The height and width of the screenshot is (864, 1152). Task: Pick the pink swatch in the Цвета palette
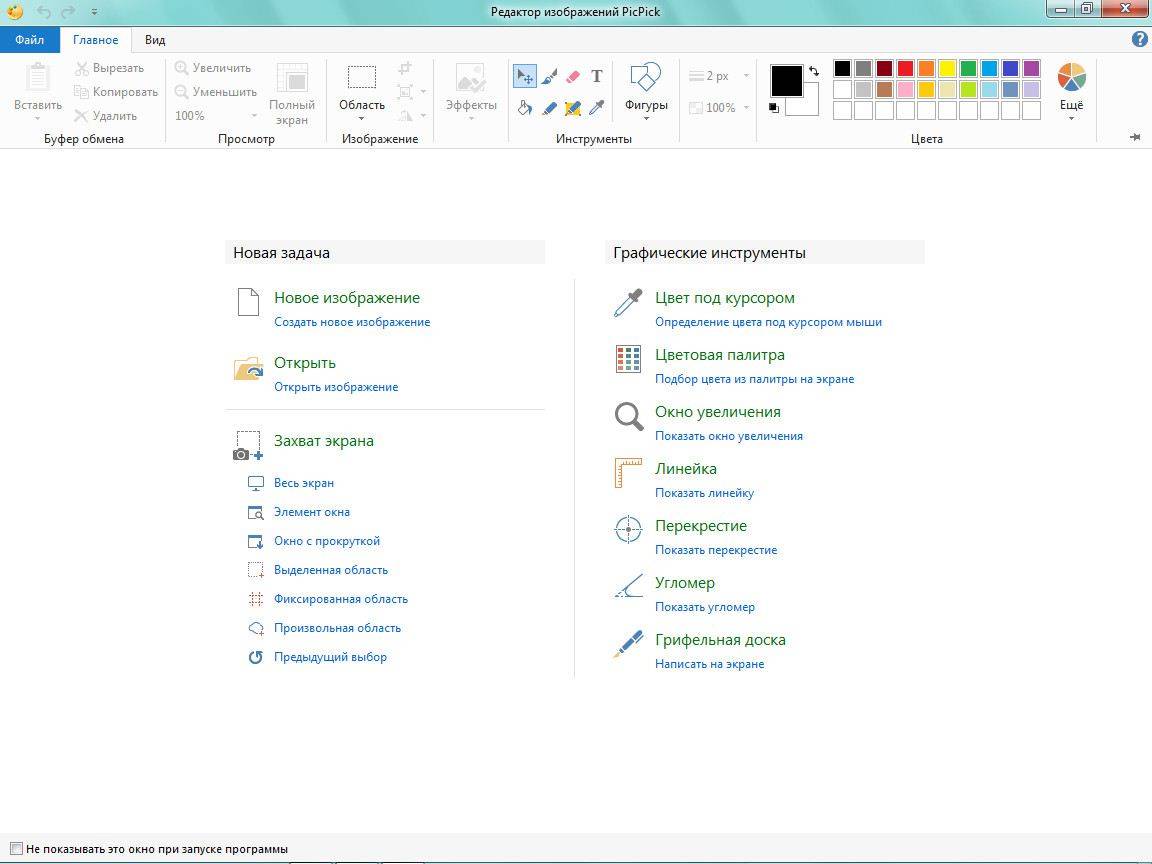click(x=906, y=90)
